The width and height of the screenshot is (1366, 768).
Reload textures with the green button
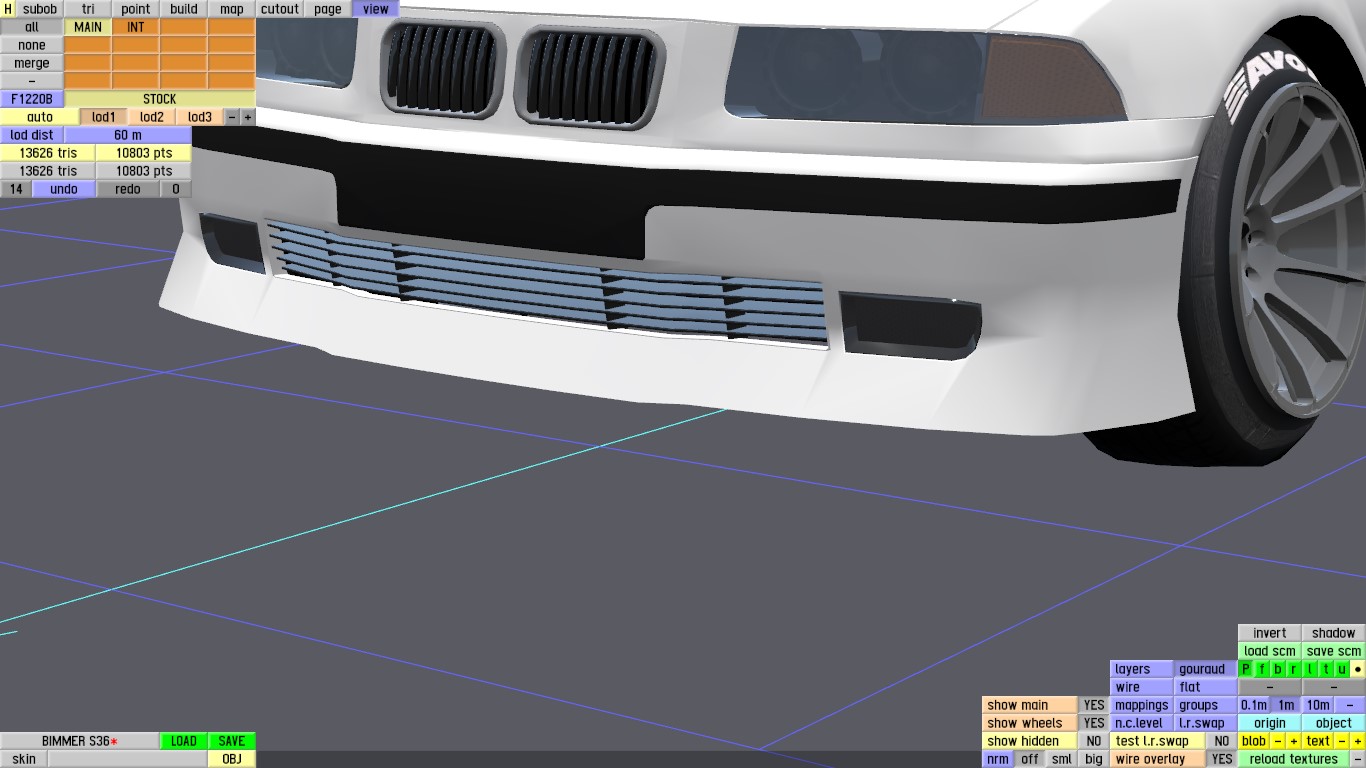pos(1294,759)
